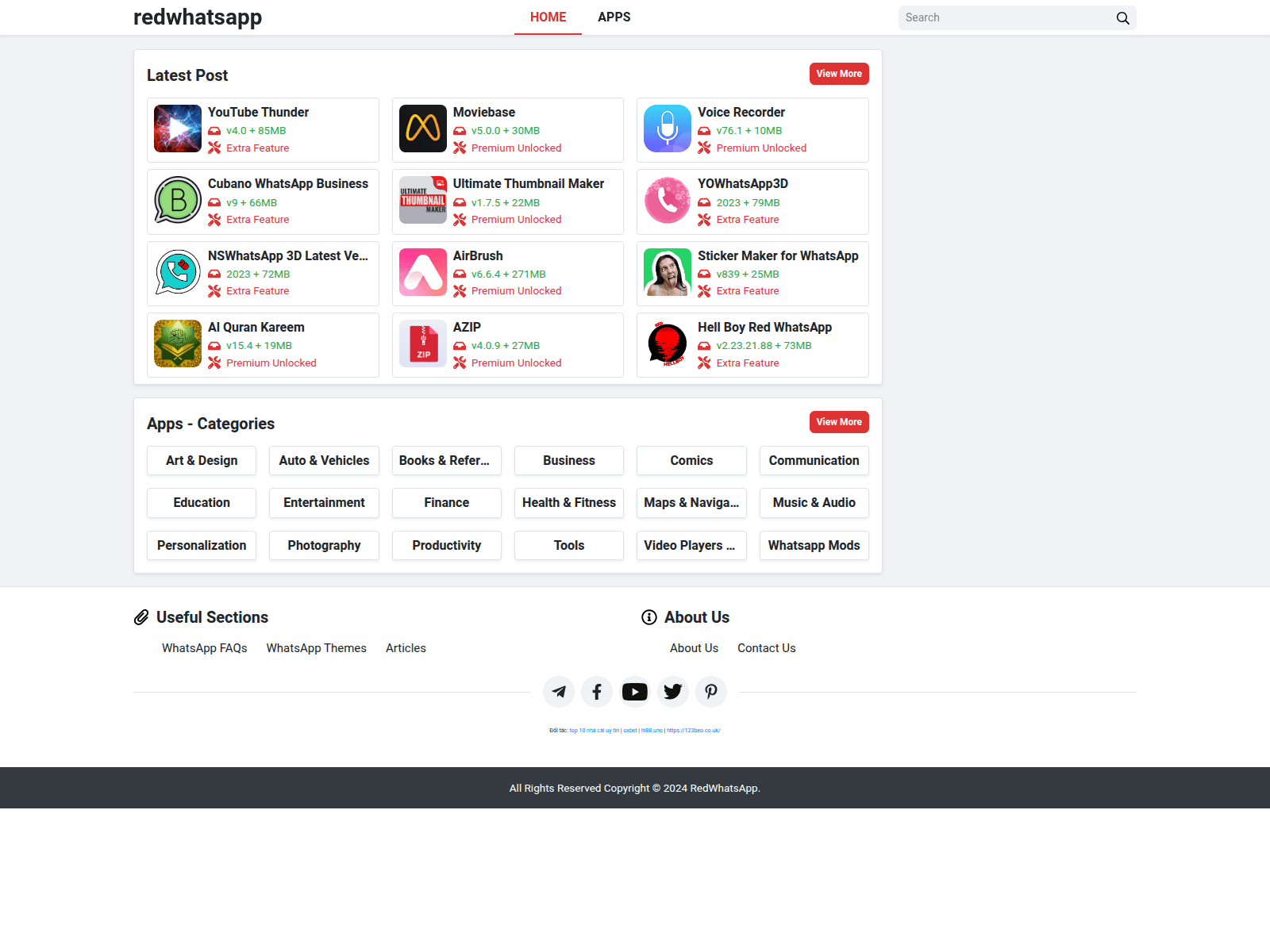Open the Entertainment category
The height and width of the screenshot is (952, 1270).
tap(324, 503)
